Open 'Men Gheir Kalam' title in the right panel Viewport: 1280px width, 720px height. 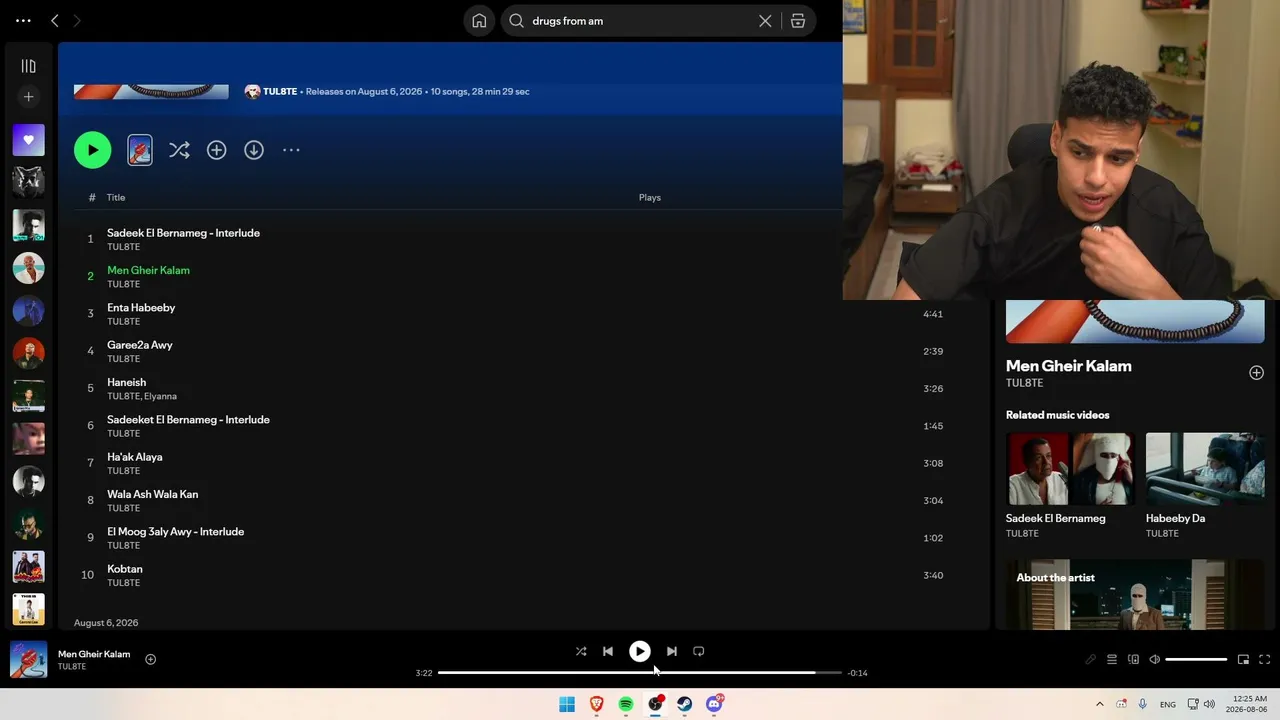pyautogui.click(x=1069, y=366)
